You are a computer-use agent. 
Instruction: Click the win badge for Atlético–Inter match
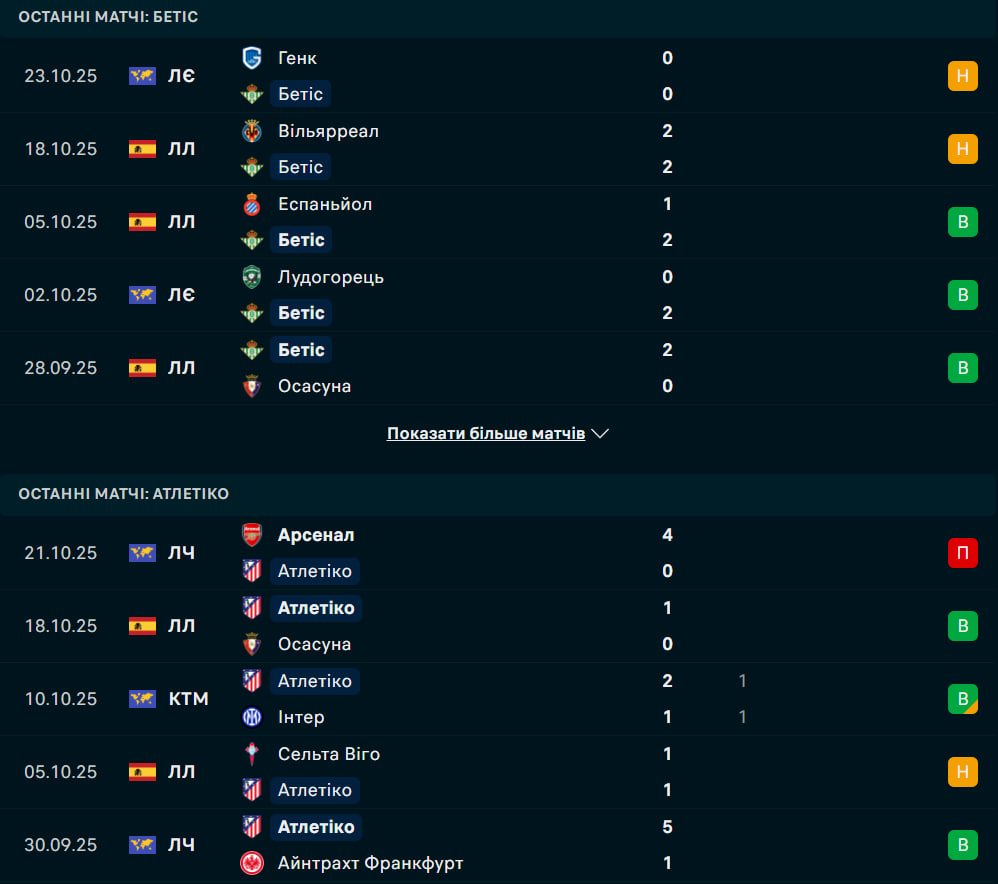(x=962, y=699)
